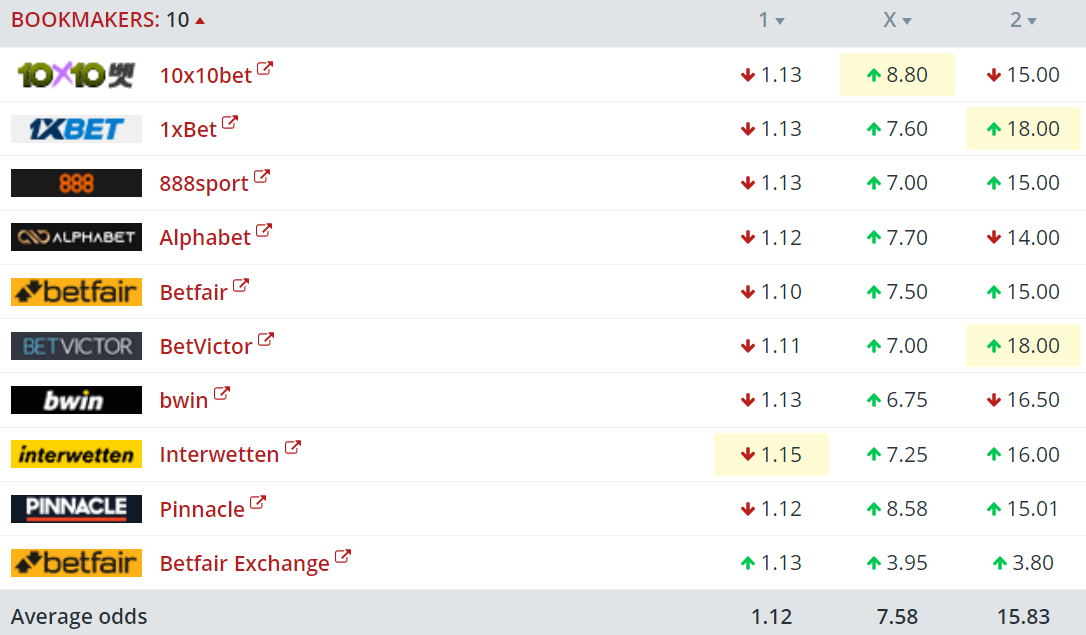Select 18.00 away odds at 1xBet
The image size is (1086, 635).
pyautogui.click(x=1023, y=129)
